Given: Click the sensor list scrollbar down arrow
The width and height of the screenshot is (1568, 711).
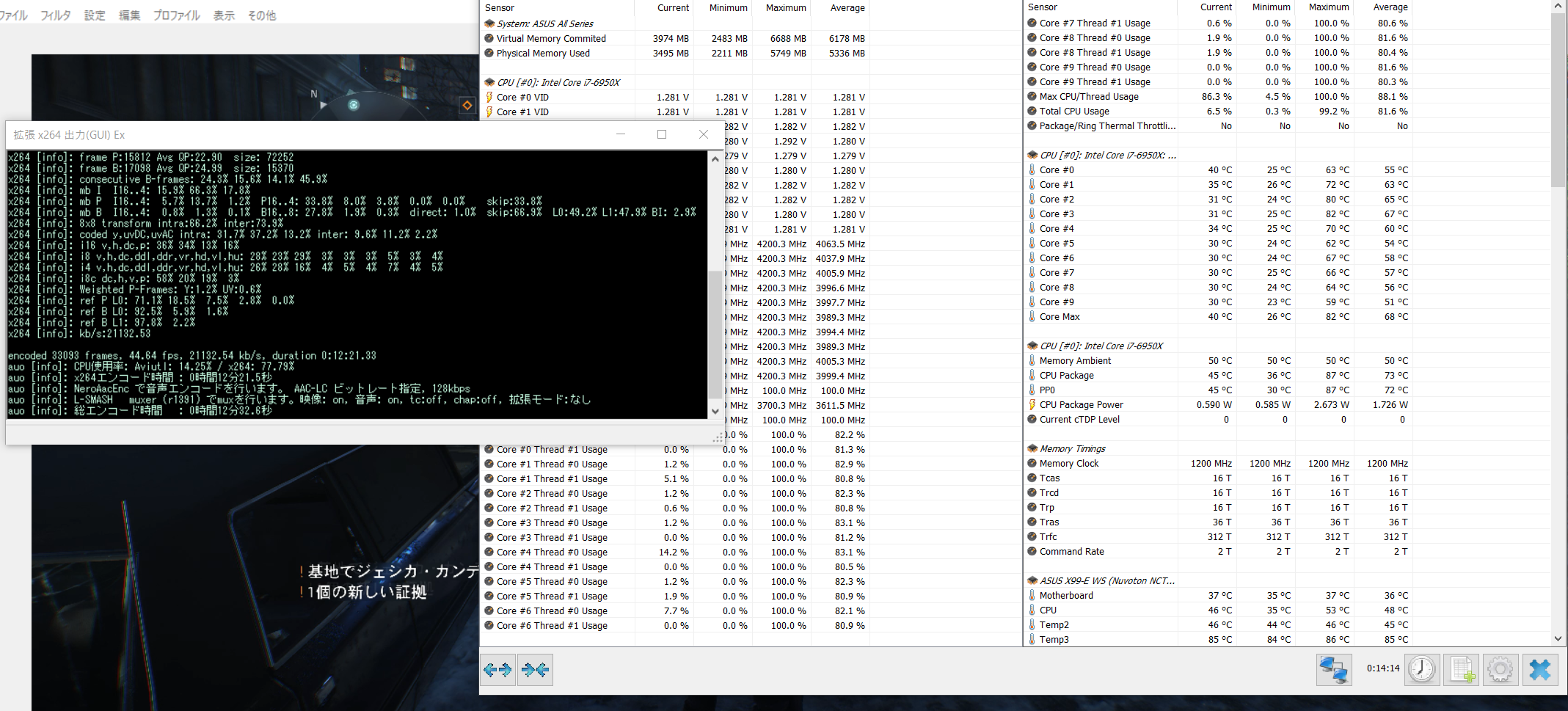Looking at the screenshot, I should [x=1558, y=639].
